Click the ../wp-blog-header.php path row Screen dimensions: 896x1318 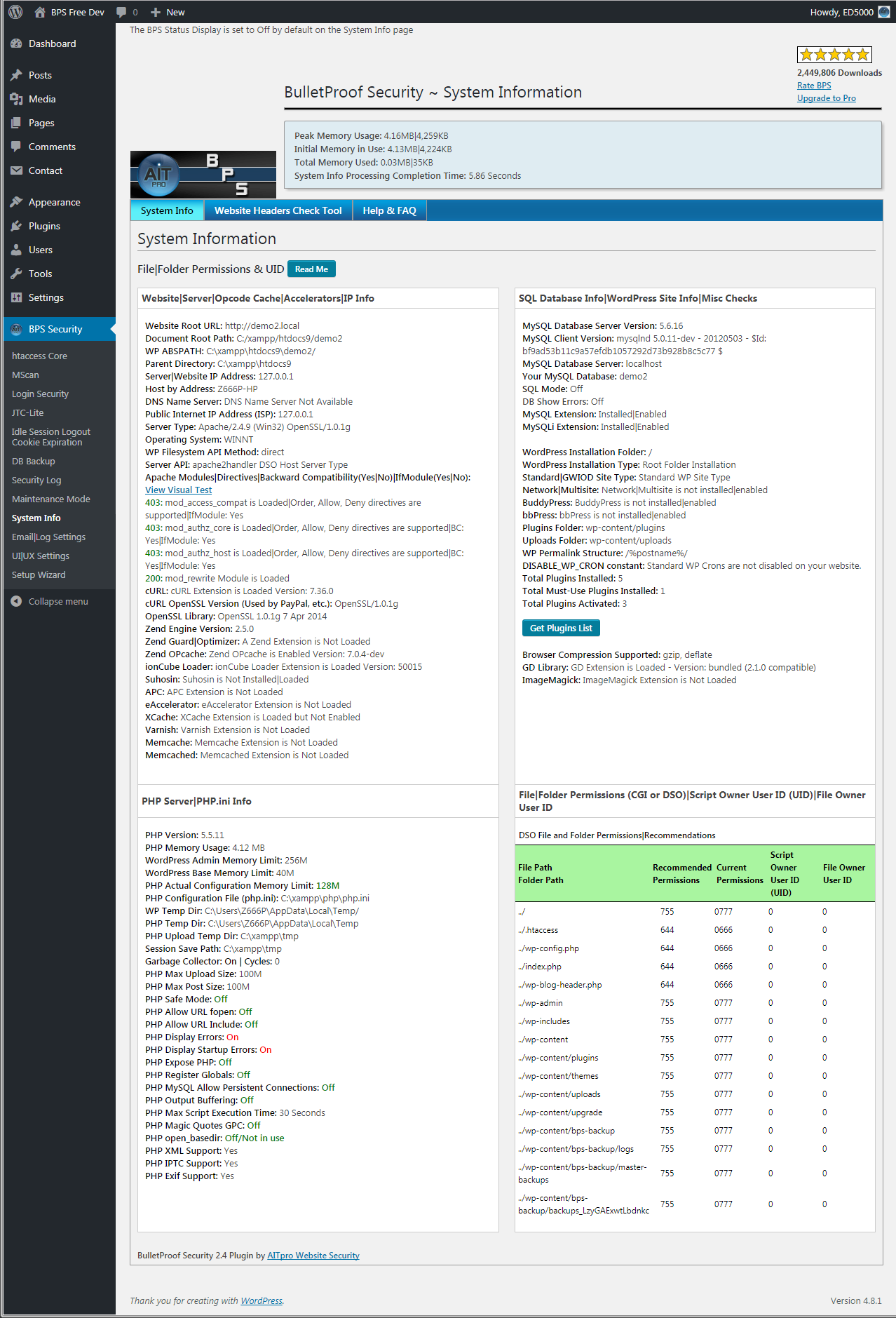click(694, 985)
